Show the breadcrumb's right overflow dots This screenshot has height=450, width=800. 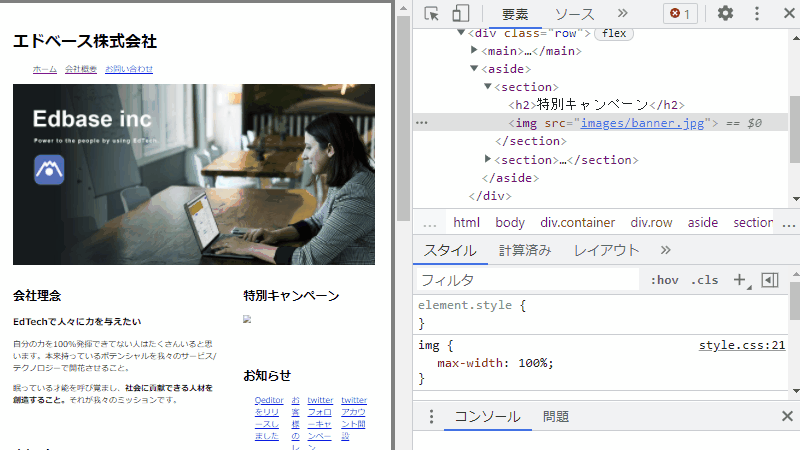point(788,223)
